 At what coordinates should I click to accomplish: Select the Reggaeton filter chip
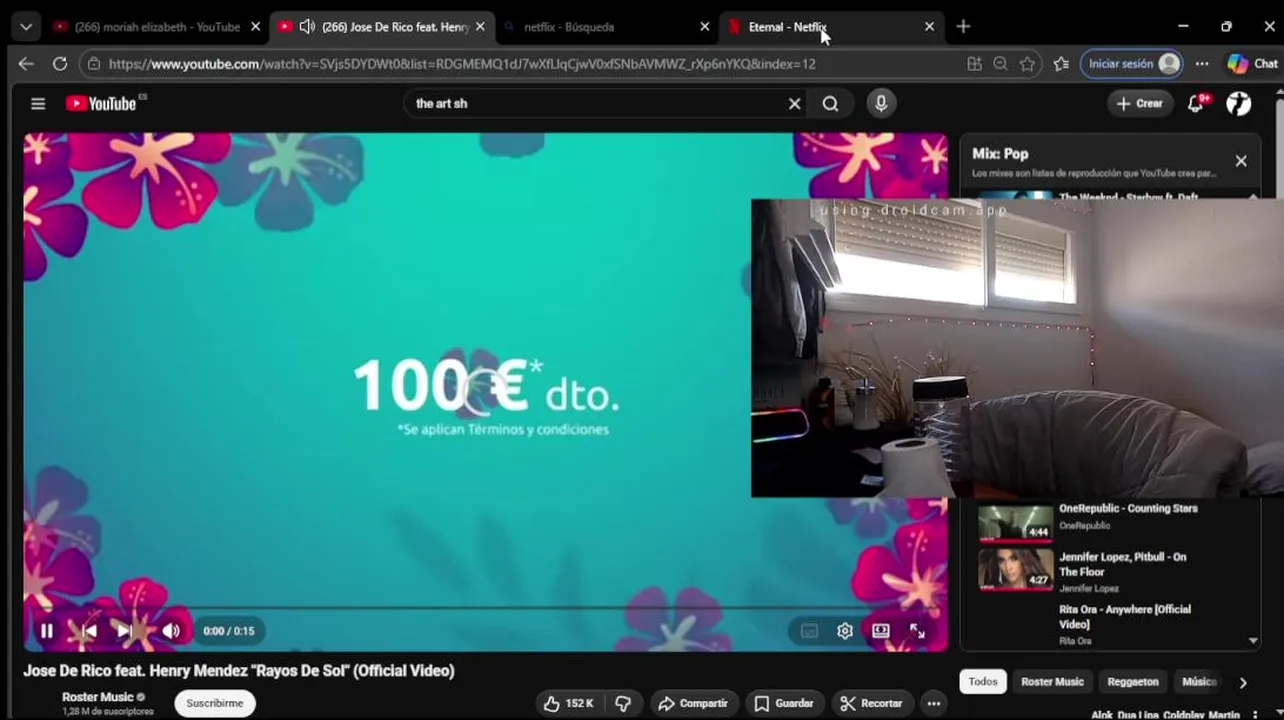1133,682
